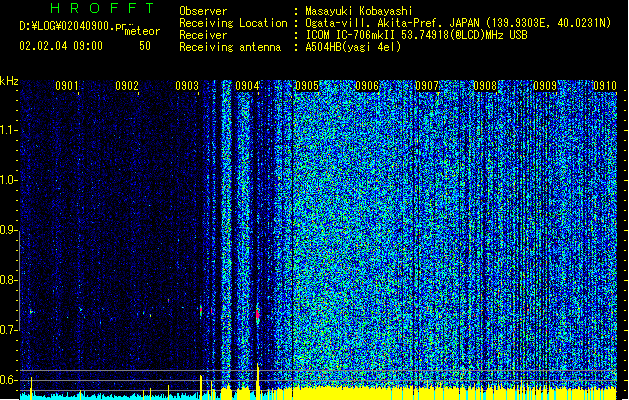Click the 0907 time marker
This screenshot has height=400, width=629.
[x=427, y=86]
